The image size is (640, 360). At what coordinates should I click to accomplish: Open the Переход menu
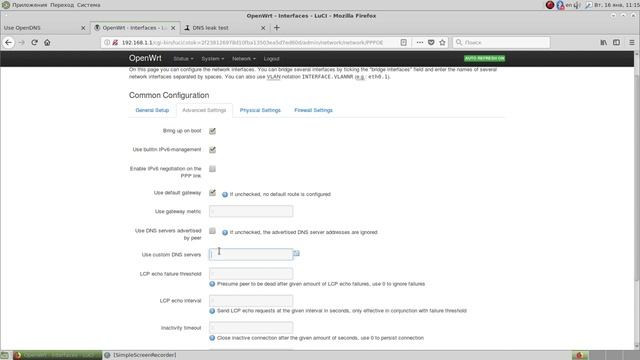pyautogui.click(x=62, y=5)
